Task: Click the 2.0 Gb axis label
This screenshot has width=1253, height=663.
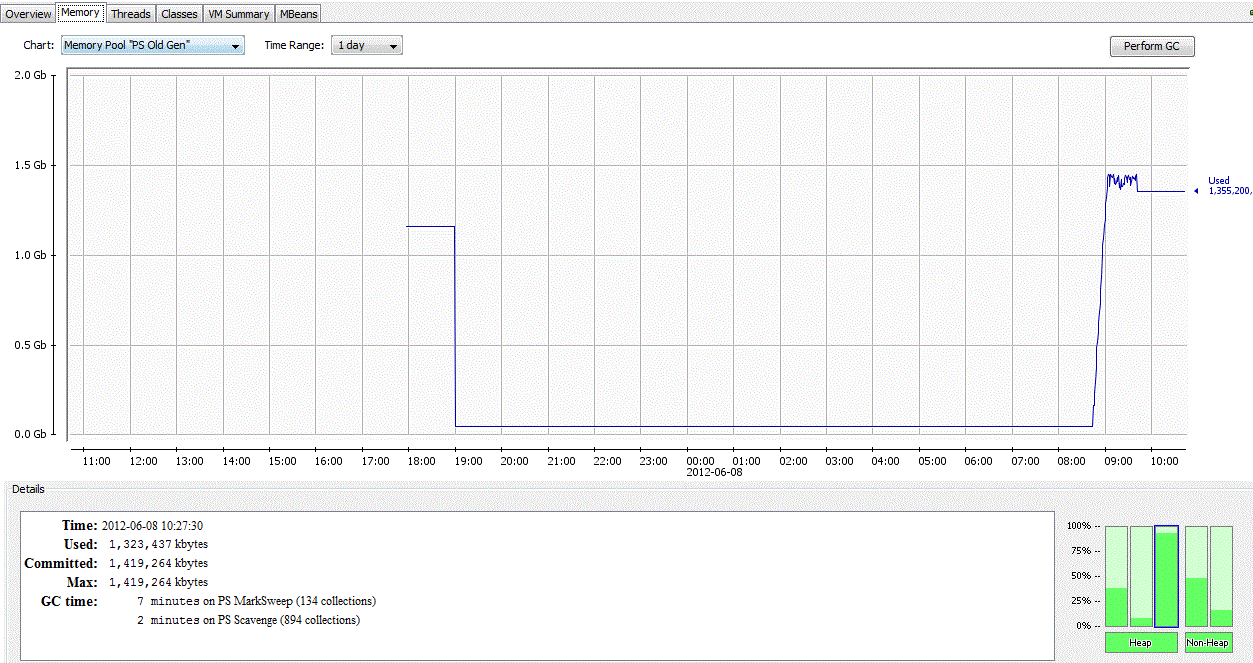Action: pyautogui.click(x=29, y=75)
